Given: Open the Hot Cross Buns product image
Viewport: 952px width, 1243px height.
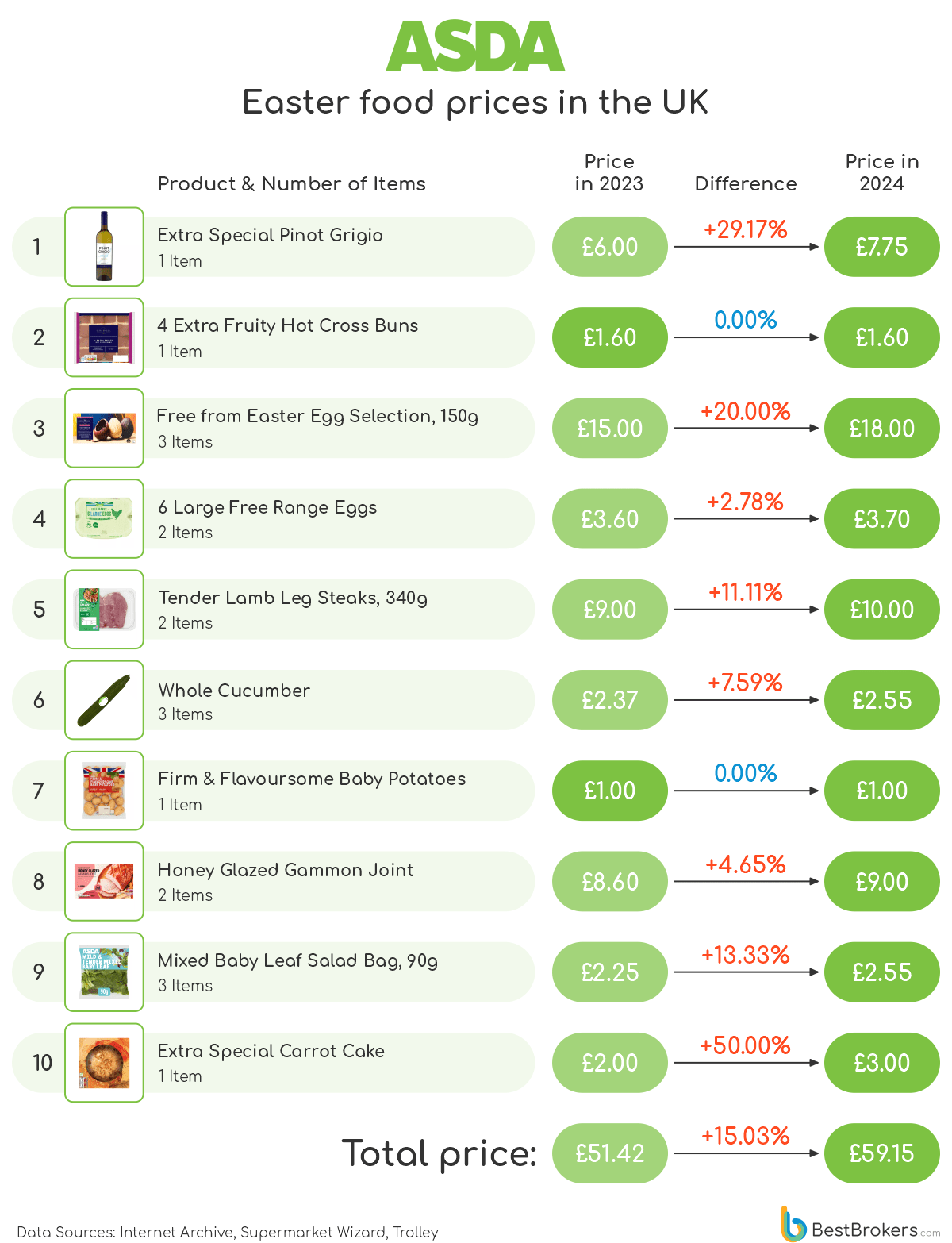Looking at the screenshot, I should 104,337.
